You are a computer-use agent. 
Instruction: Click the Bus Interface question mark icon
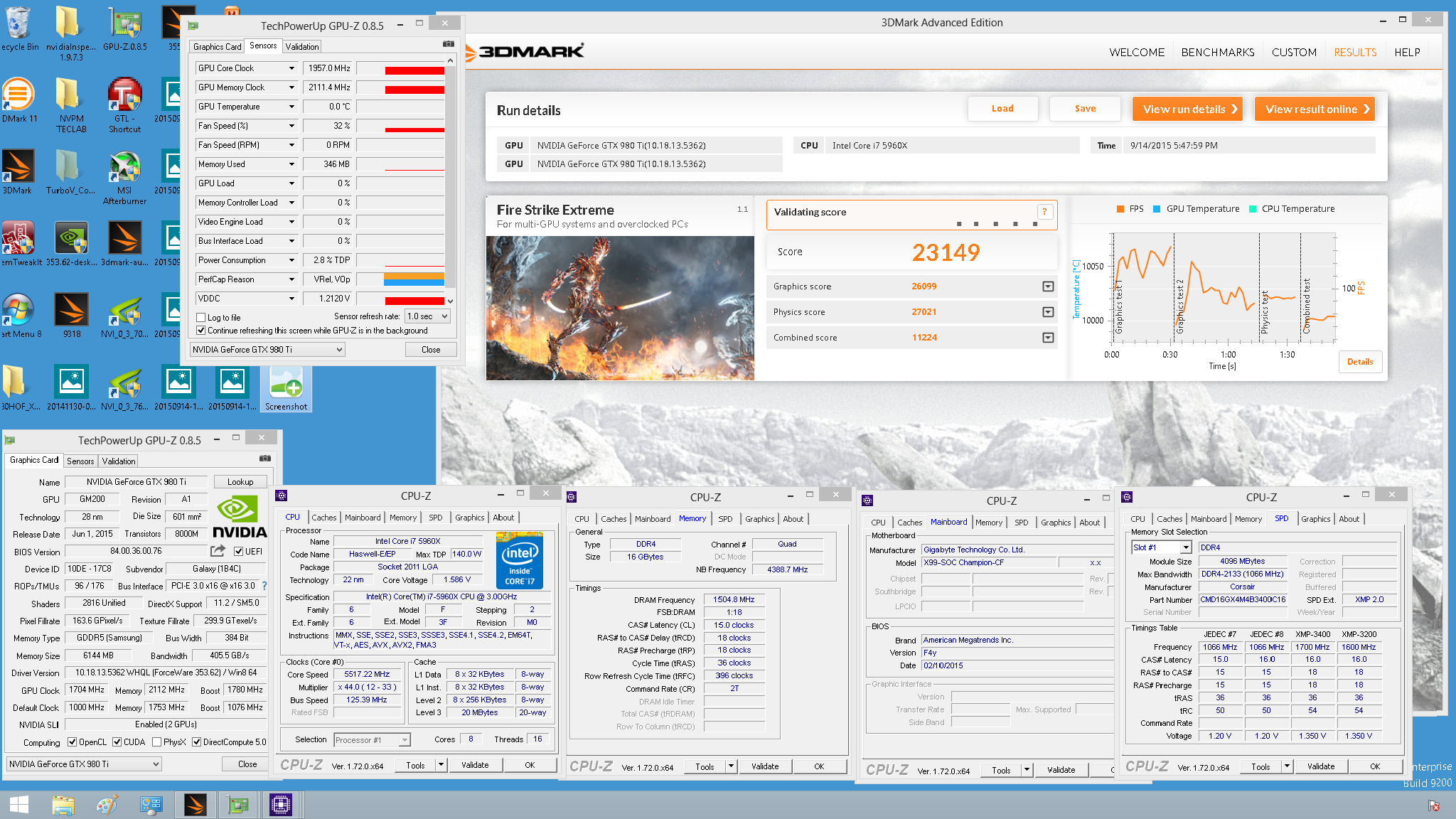264,586
